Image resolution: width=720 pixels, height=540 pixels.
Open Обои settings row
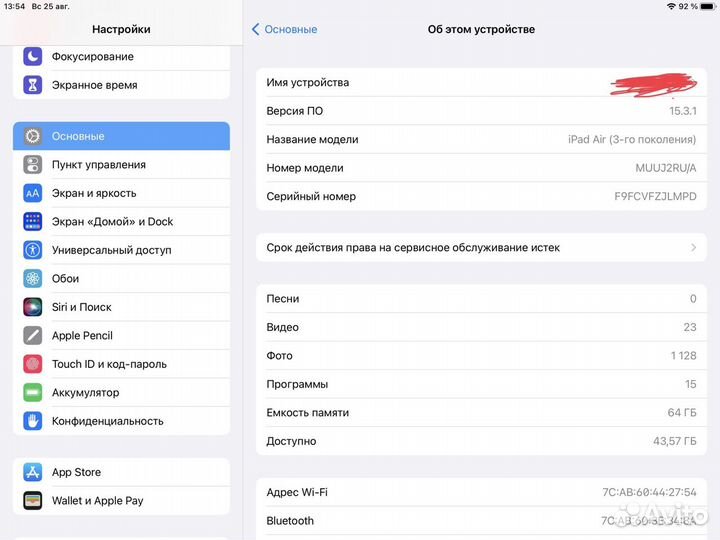click(x=121, y=279)
